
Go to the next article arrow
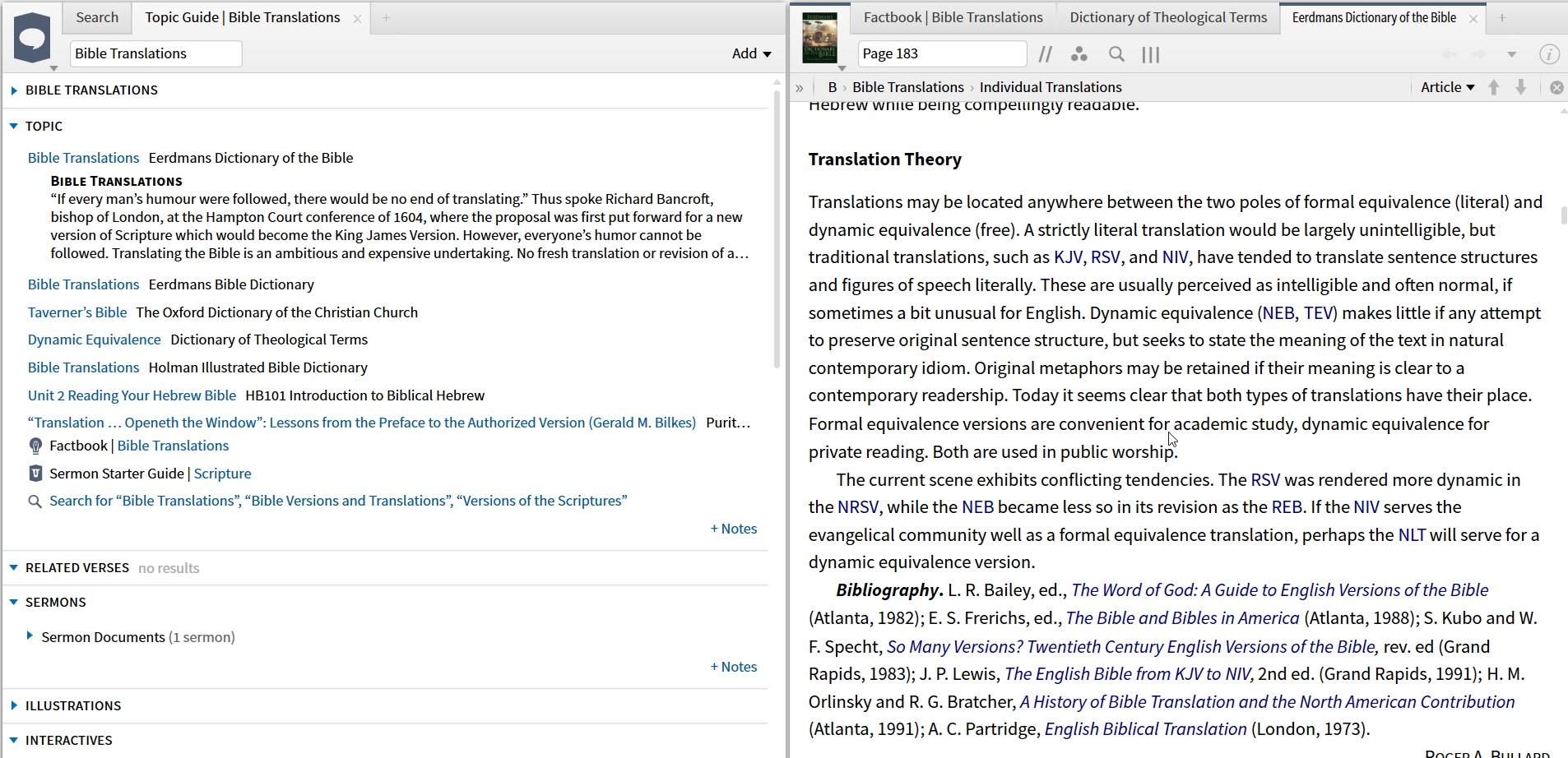(x=1521, y=87)
